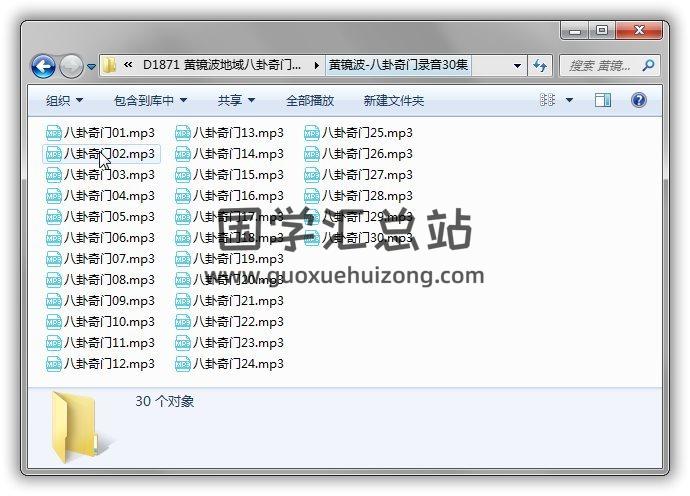Click the folder icon in address bar
Viewport: 690px width, 496px height.
[x=109, y=66]
